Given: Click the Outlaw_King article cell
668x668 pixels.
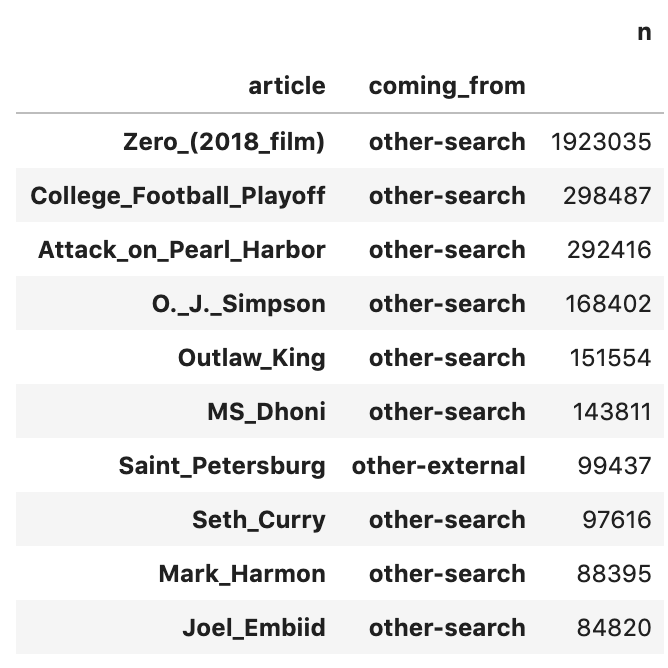Looking at the screenshot, I should coord(252,358).
